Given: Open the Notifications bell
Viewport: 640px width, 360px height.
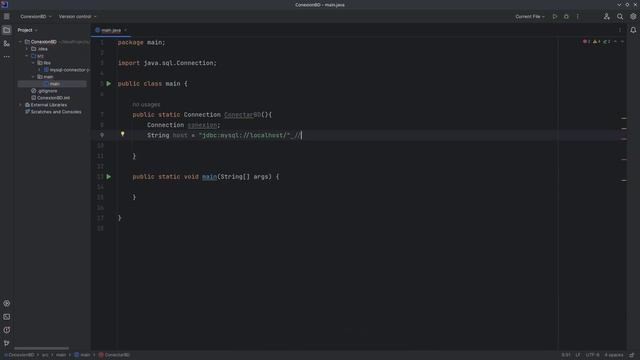Looking at the screenshot, I should point(633,30).
